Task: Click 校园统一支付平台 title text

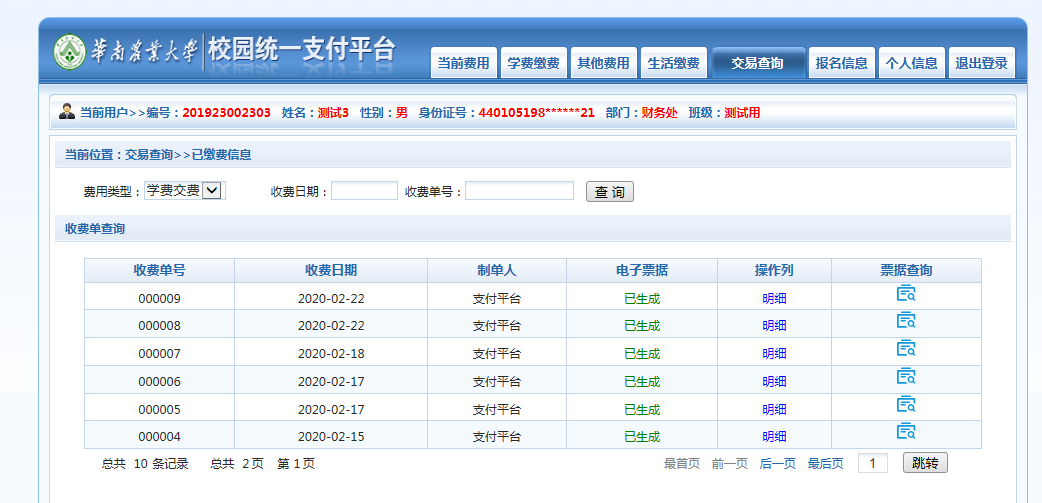Action: (x=302, y=50)
